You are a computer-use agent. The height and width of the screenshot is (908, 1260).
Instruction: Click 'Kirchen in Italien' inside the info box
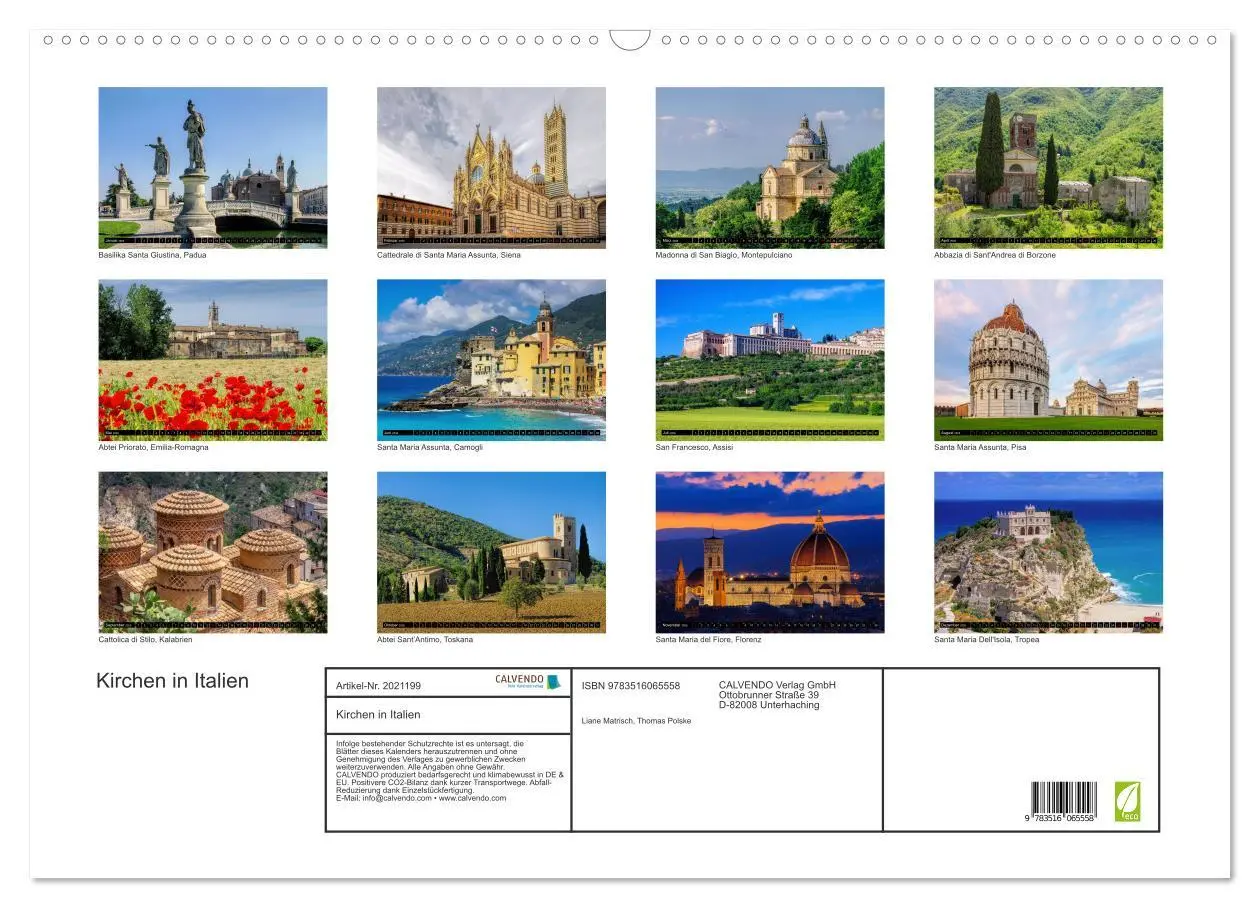(378, 714)
